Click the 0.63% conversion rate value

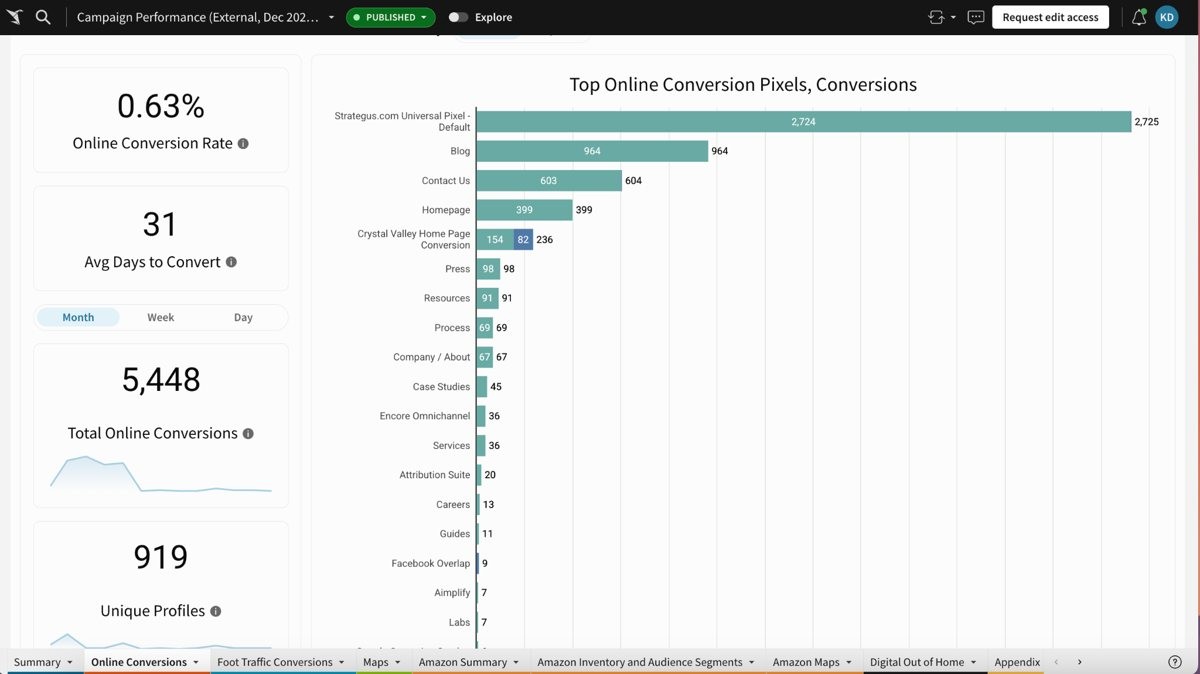coord(161,106)
